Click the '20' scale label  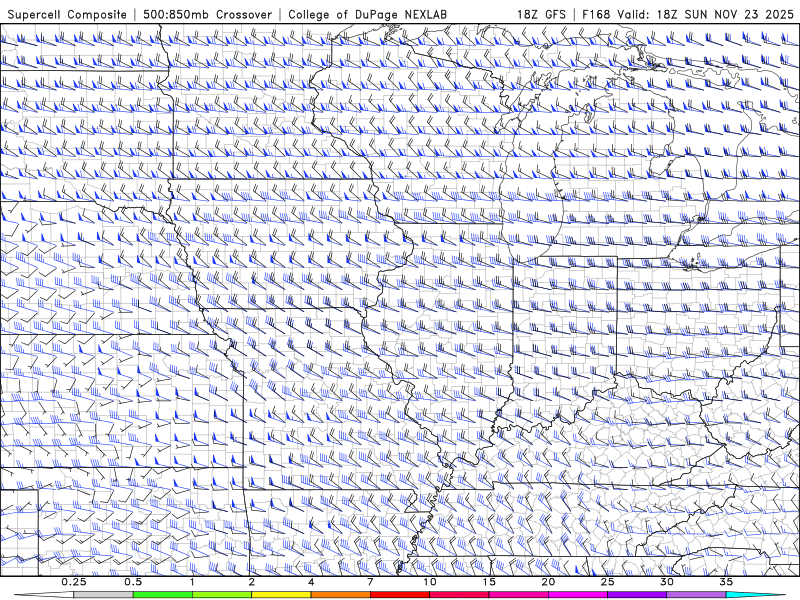coord(548,582)
